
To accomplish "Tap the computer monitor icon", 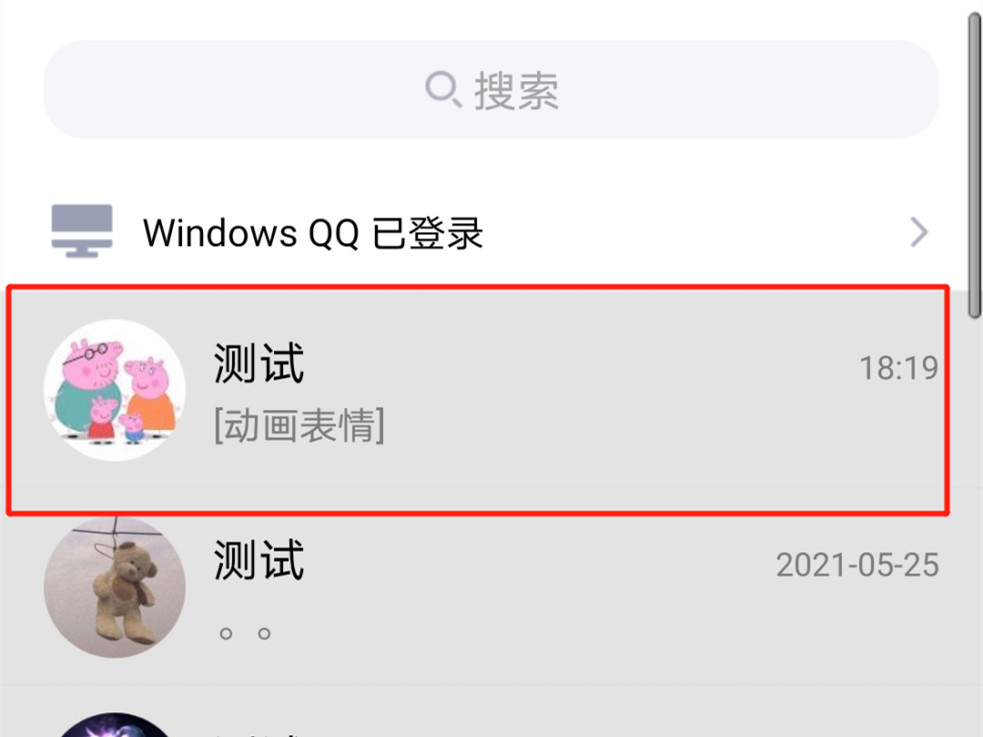I will click(81, 231).
